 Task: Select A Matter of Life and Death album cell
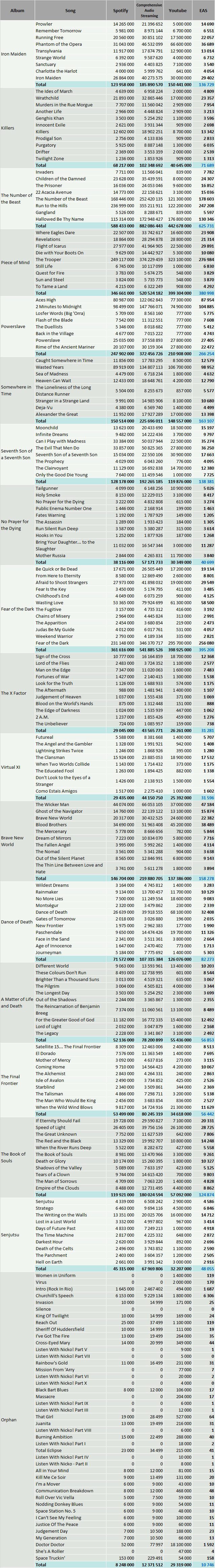point(17,1002)
